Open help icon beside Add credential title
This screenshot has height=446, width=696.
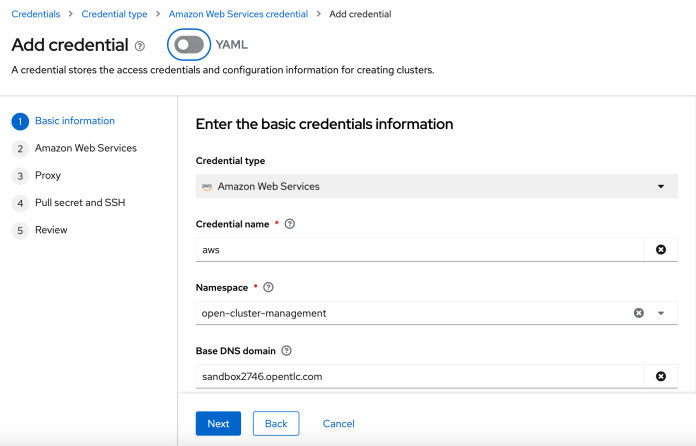point(140,46)
